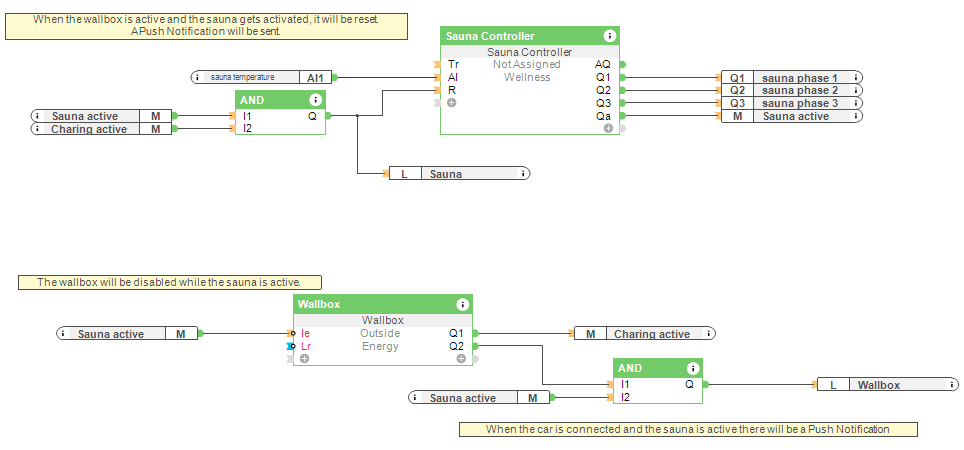Click info icon on sauna phase 1 output

(856, 77)
